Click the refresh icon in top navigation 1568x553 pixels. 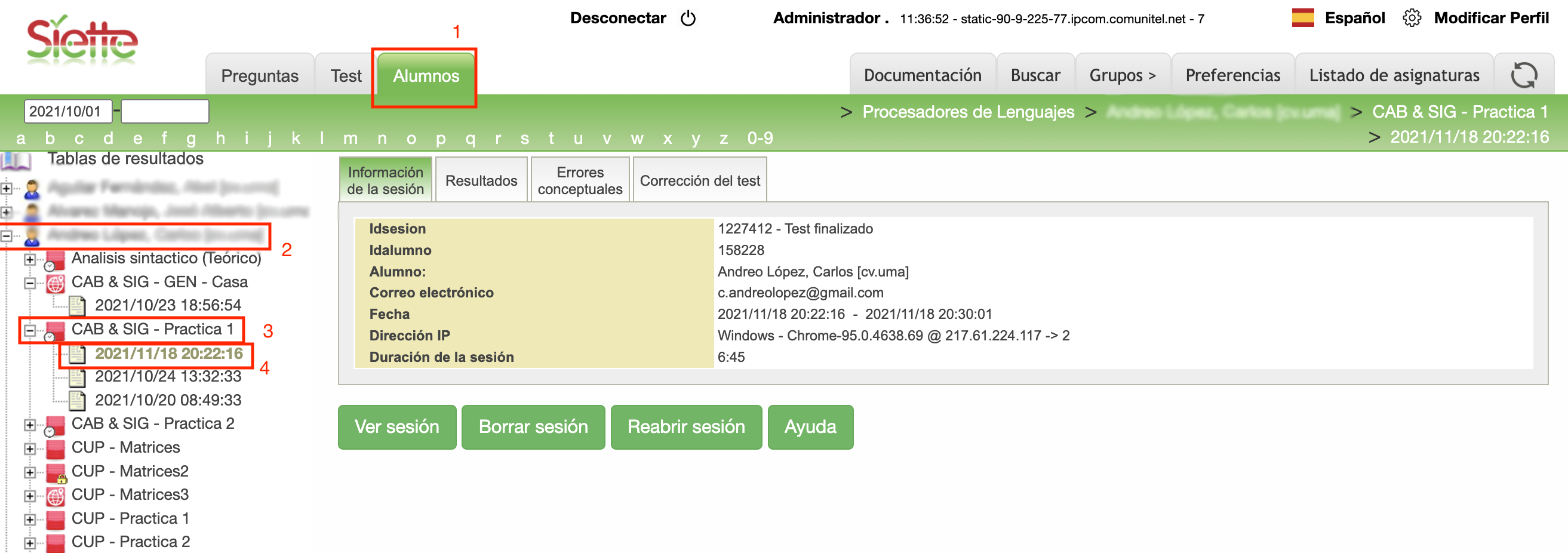click(1523, 75)
